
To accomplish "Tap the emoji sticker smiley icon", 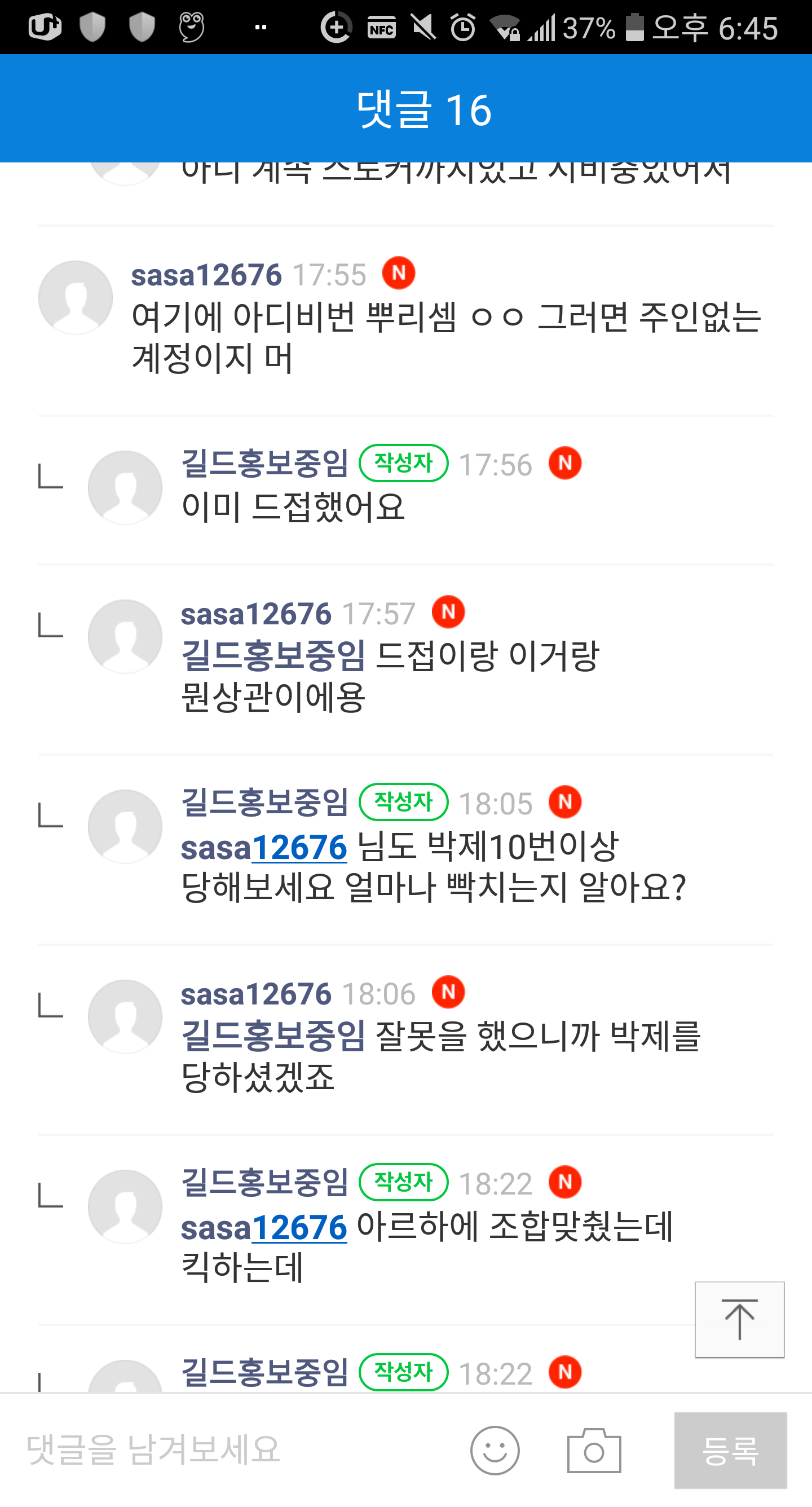I will (495, 1450).
